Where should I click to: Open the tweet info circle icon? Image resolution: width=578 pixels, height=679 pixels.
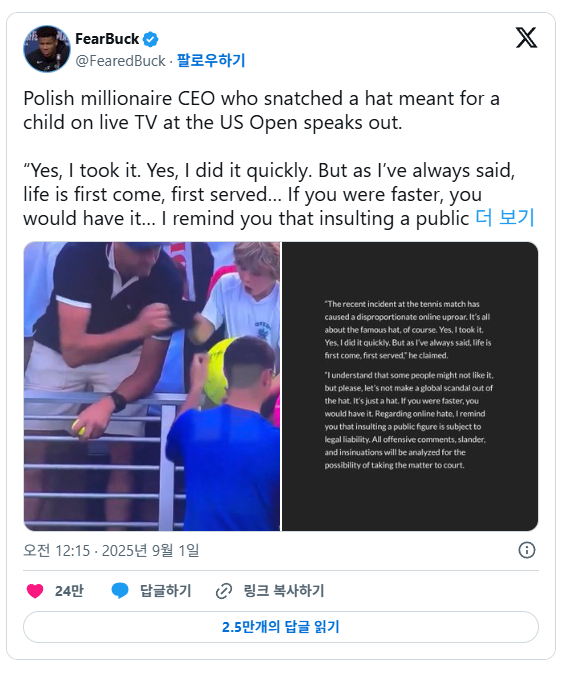[526, 550]
